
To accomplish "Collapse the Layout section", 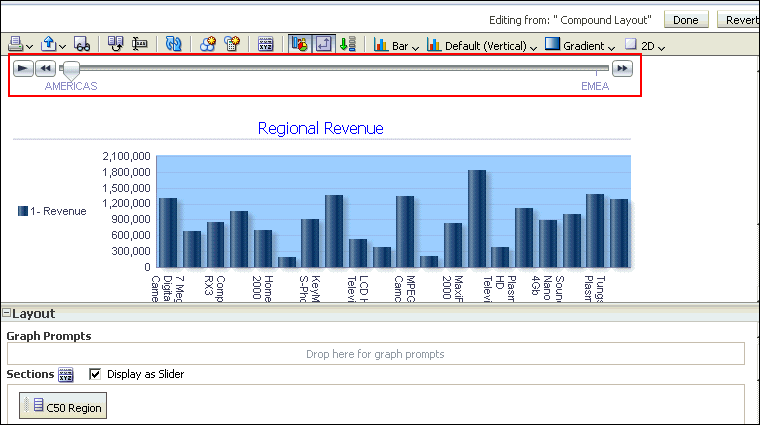I will [6, 314].
